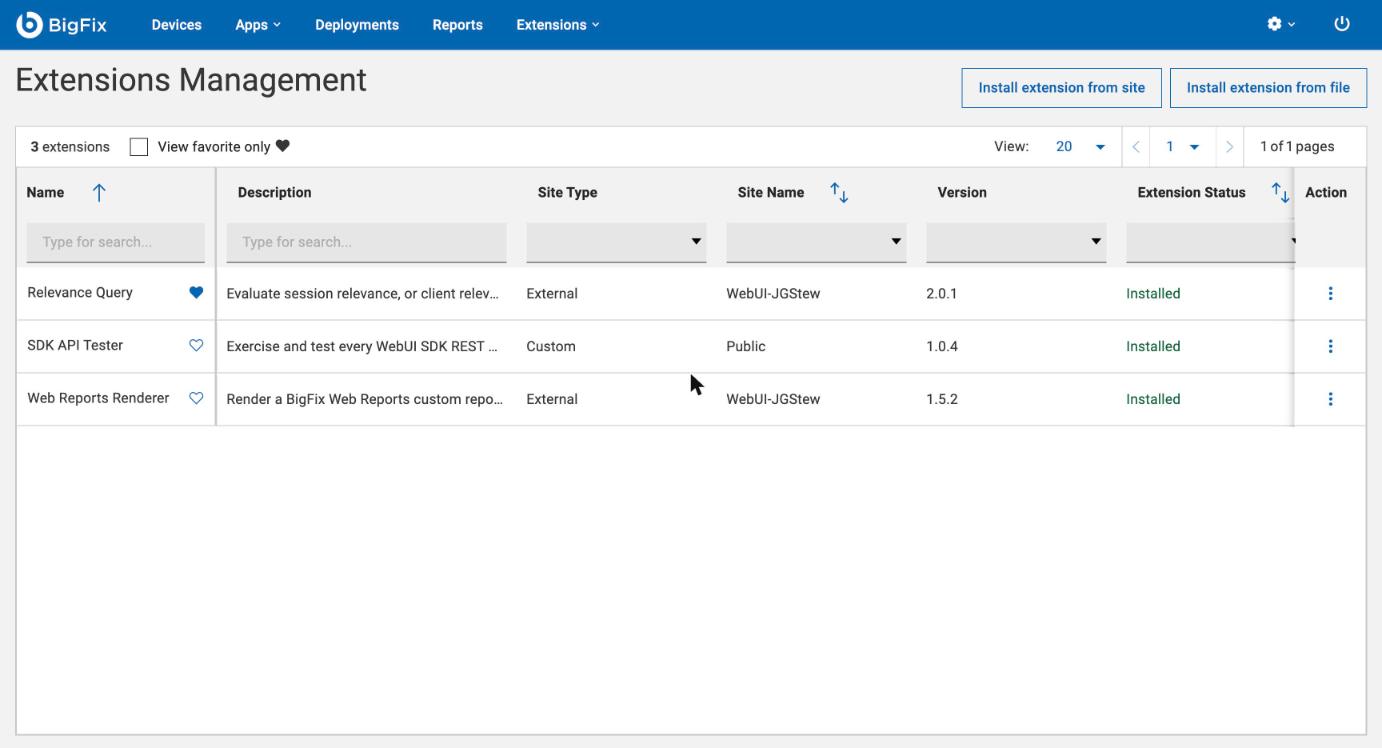Open the Extension Status filter dropdown

coord(1210,242)
